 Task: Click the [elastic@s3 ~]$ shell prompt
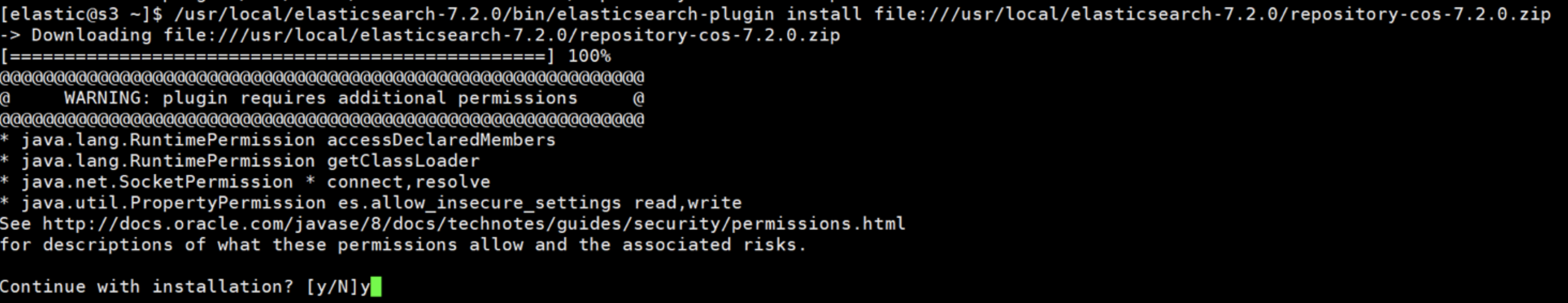pyautogui.click(x=81, y=14)
